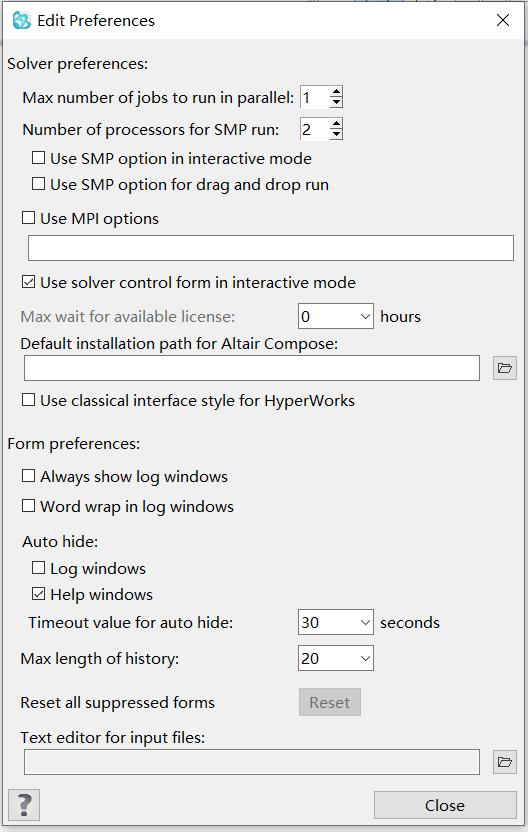The height and width of the screenshot is (832, 528).
Task: Open Max wait for license dropdown
Action: click(336, 316)
